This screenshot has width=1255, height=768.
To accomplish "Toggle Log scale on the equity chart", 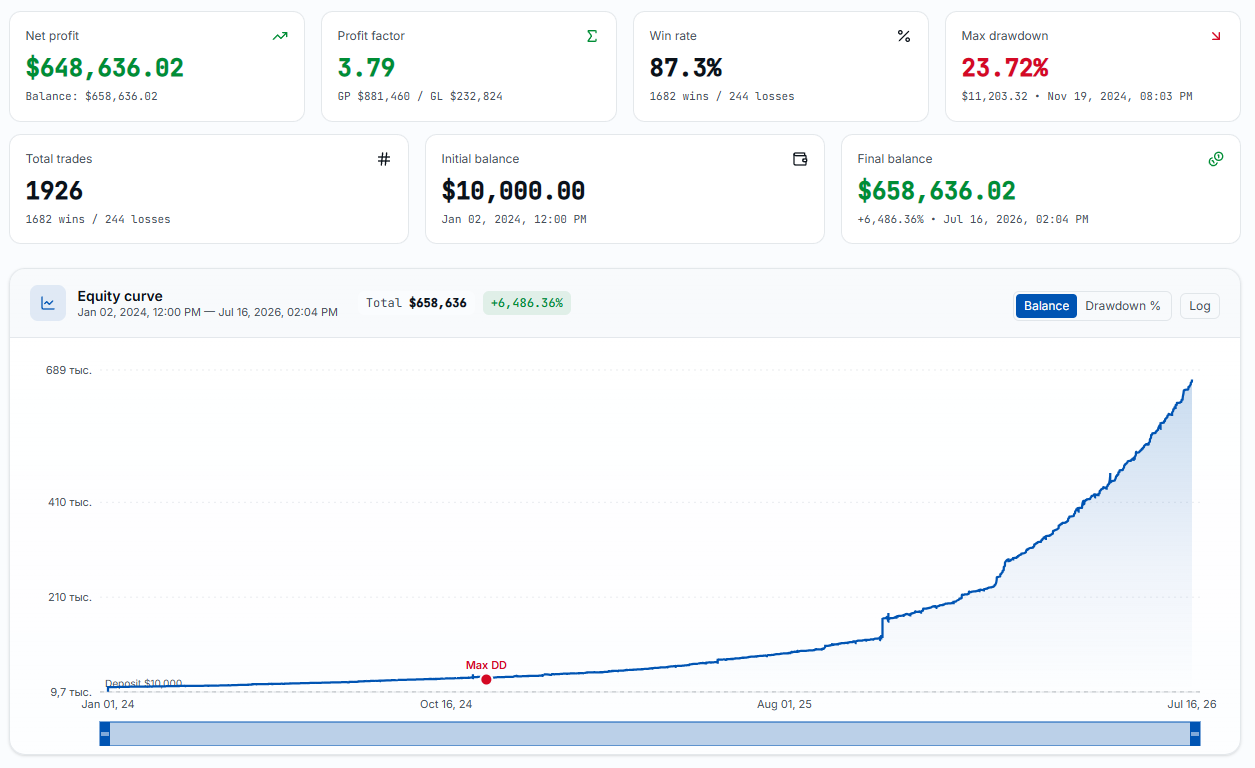I will 1200,306.
